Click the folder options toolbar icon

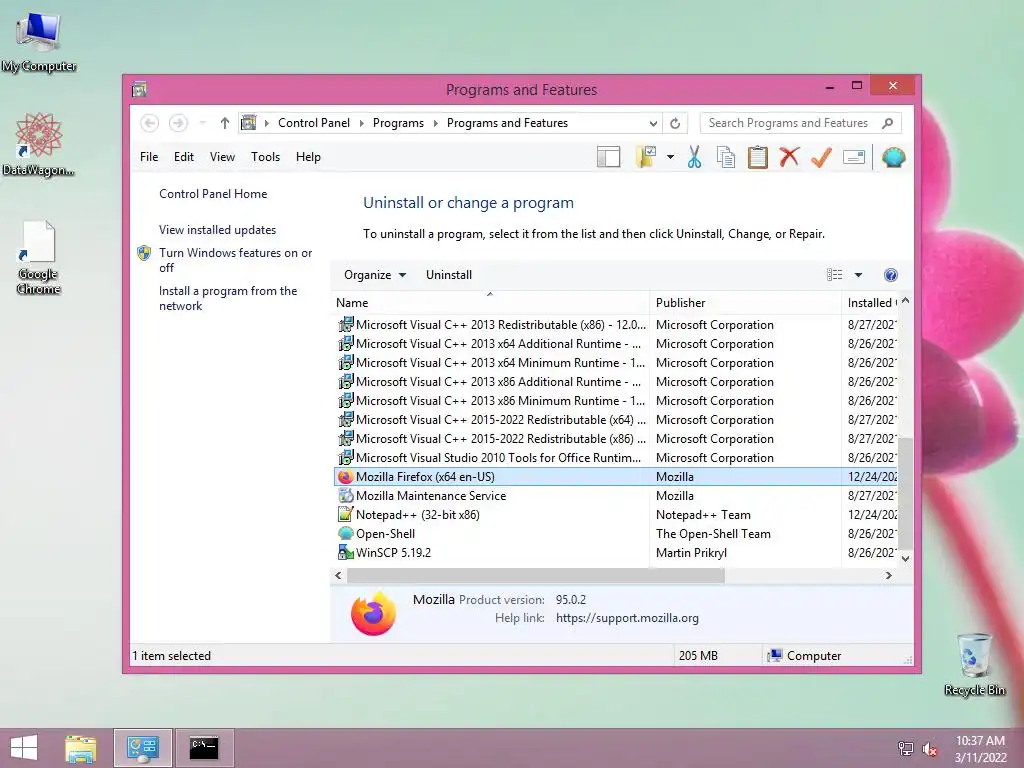[x=646, y=157]
